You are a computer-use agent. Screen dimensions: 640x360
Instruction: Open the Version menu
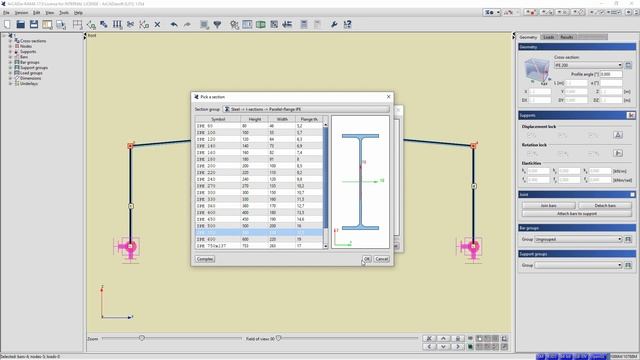21,13
